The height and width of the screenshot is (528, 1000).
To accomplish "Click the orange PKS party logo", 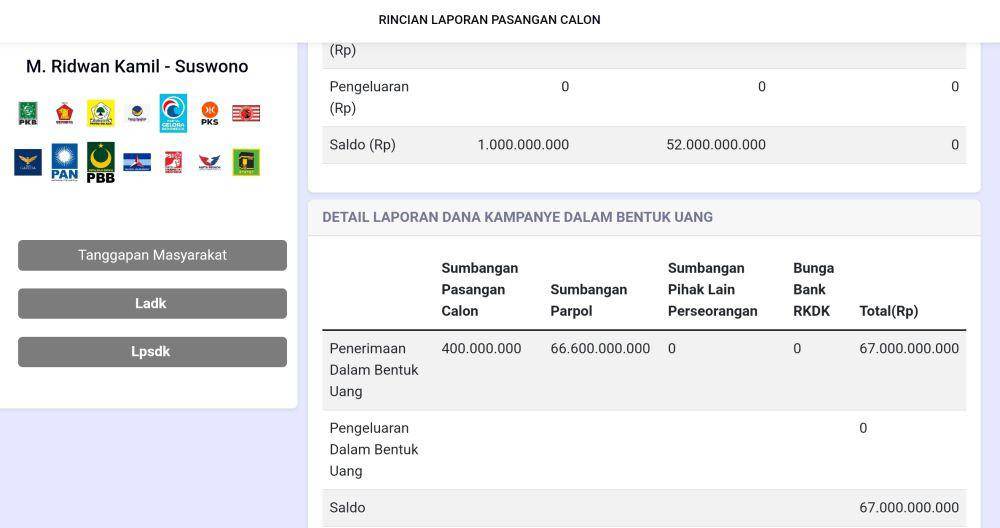I will click(210, 114).
